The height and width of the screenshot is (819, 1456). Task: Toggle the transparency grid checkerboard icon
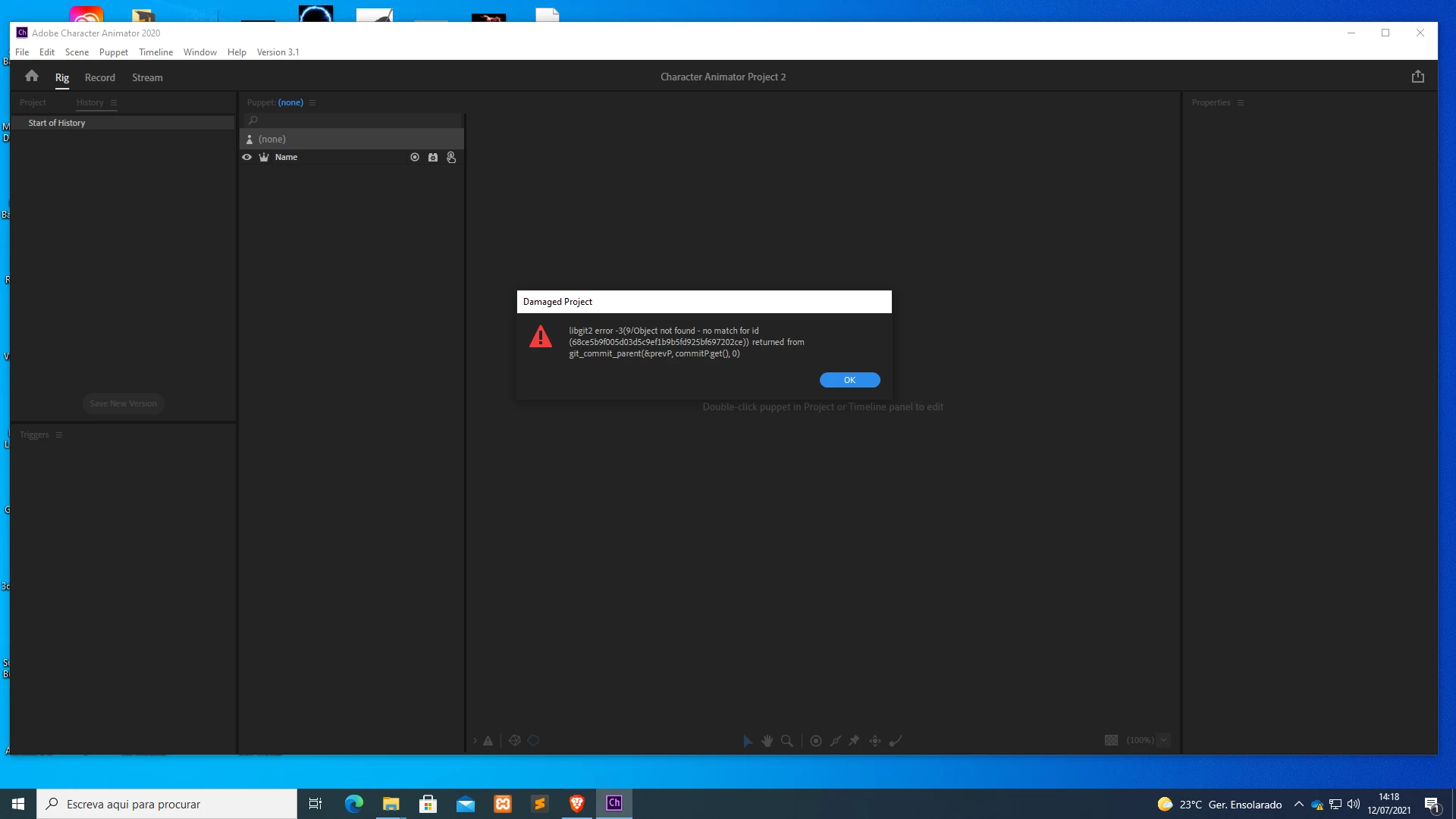pyautogui.click(x=1111, y=740)
